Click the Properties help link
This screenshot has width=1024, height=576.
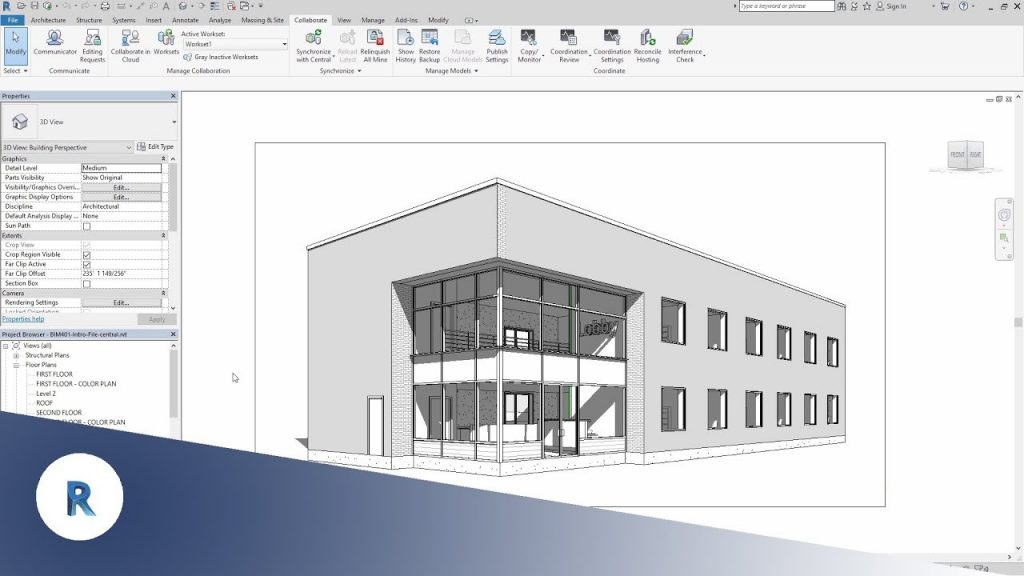[x=22, y=319]
